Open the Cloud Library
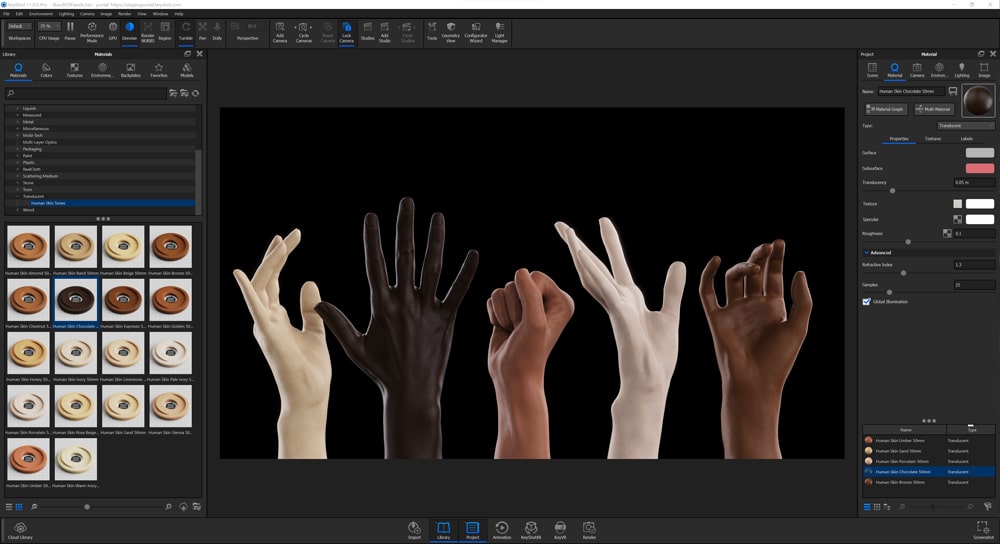The height and width of the screenshot is (544, 1000). 20,530
